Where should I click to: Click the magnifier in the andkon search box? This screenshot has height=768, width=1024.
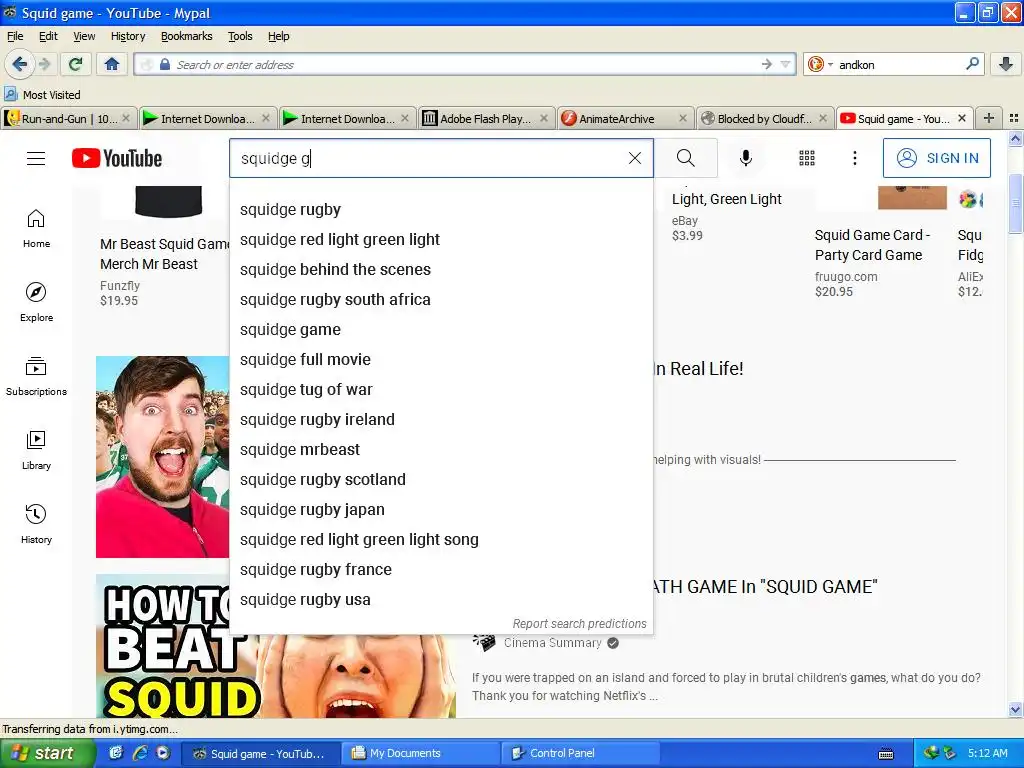pyautogui.click(x=972, y=64)
